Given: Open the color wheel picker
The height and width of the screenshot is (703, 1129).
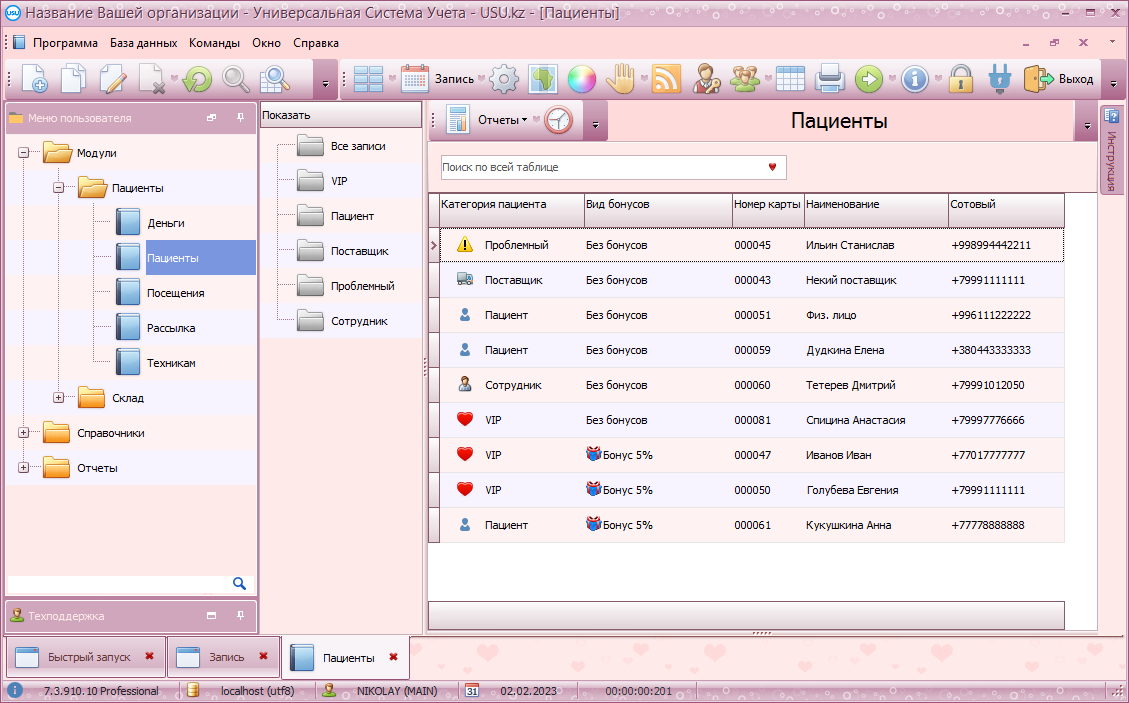Looking at the screenshot, I should point(581,79).
